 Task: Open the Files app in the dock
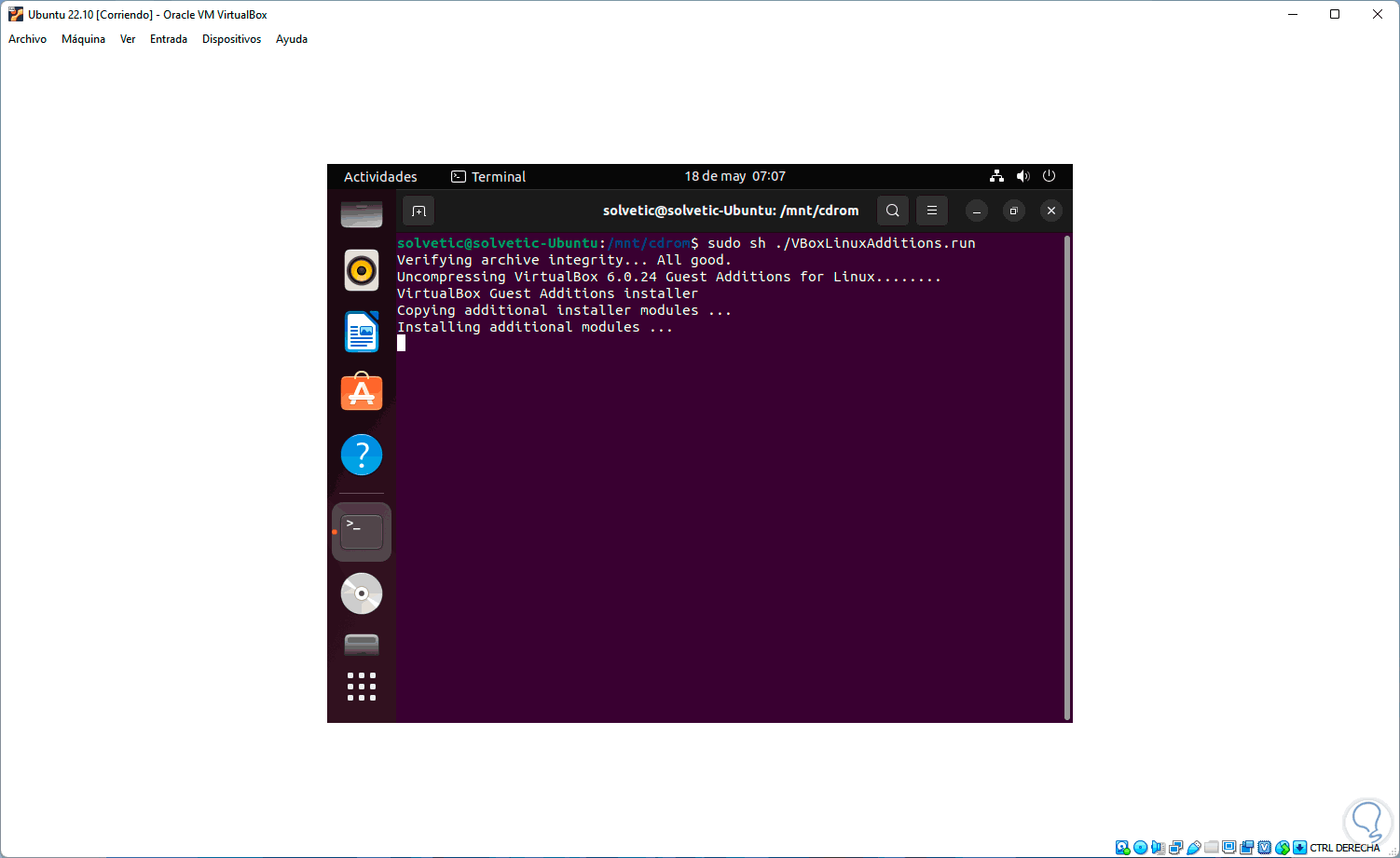(x=362, y=213)
